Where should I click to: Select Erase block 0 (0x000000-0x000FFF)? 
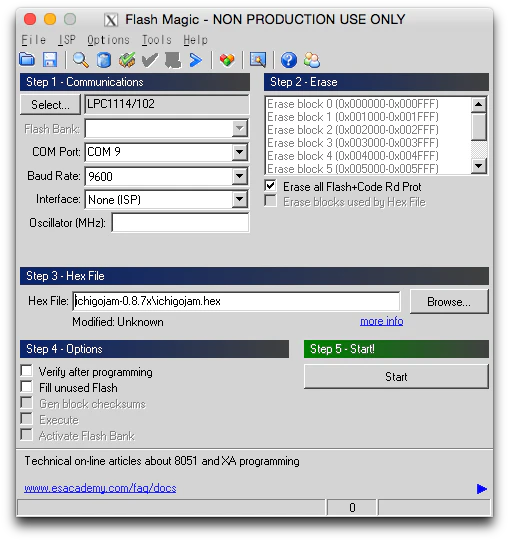[353, 104]
